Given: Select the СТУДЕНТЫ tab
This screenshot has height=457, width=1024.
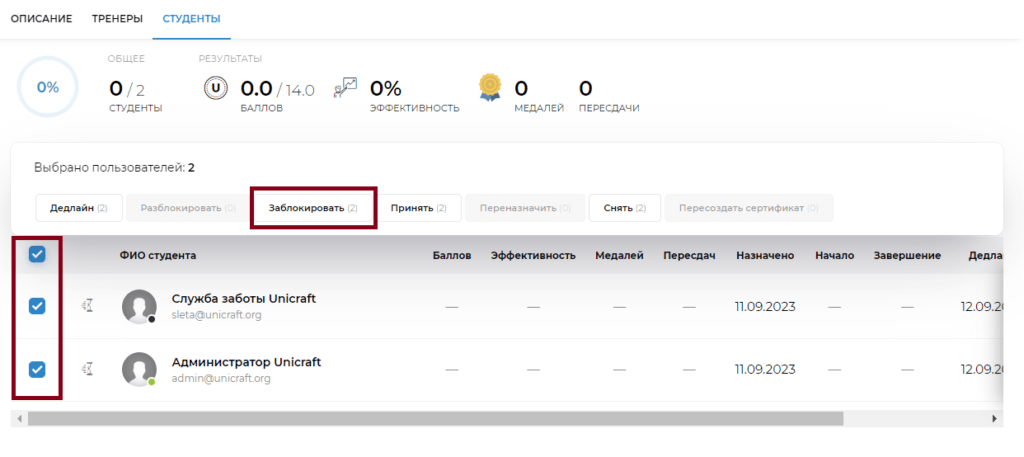Looking at the screenshot, I should coord(191,19).
